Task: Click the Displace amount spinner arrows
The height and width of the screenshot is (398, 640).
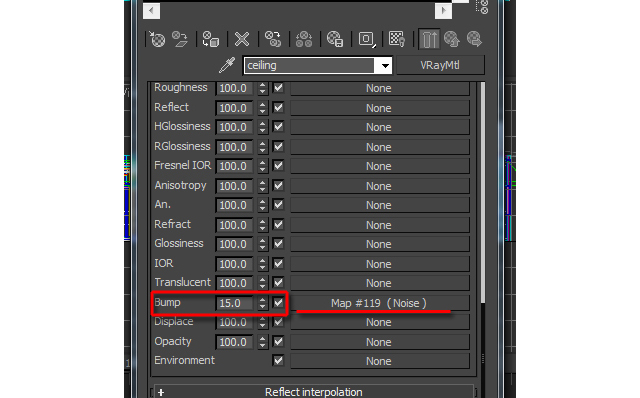Action: (x=262, y=322)
